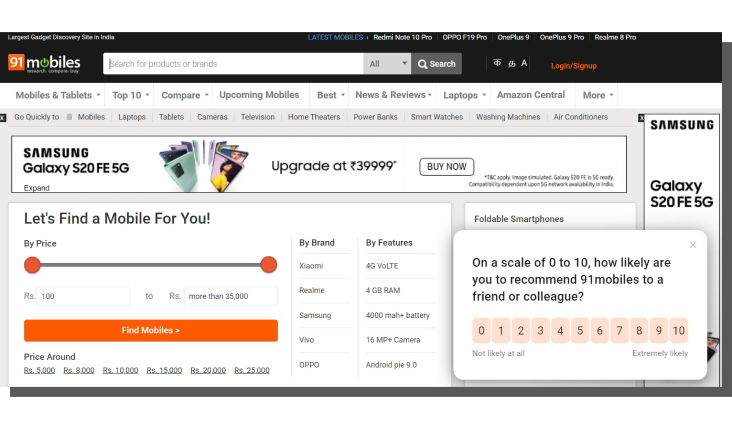Go quickly to Cameras
Image resolution: width=732 pixels, height=429 pixels.
pyautogui.click(x=212, y=117)
